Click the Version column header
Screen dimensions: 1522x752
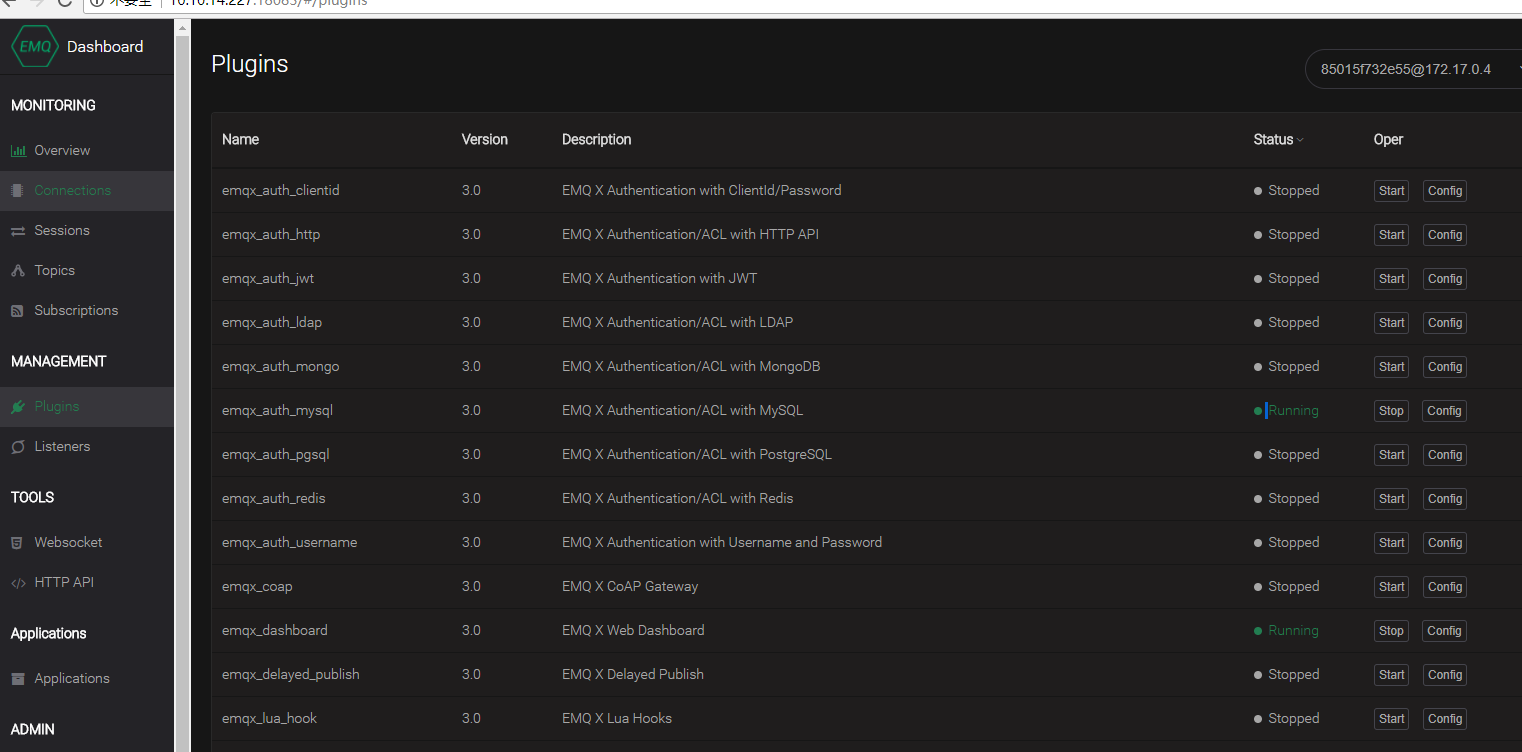(484, 140)
